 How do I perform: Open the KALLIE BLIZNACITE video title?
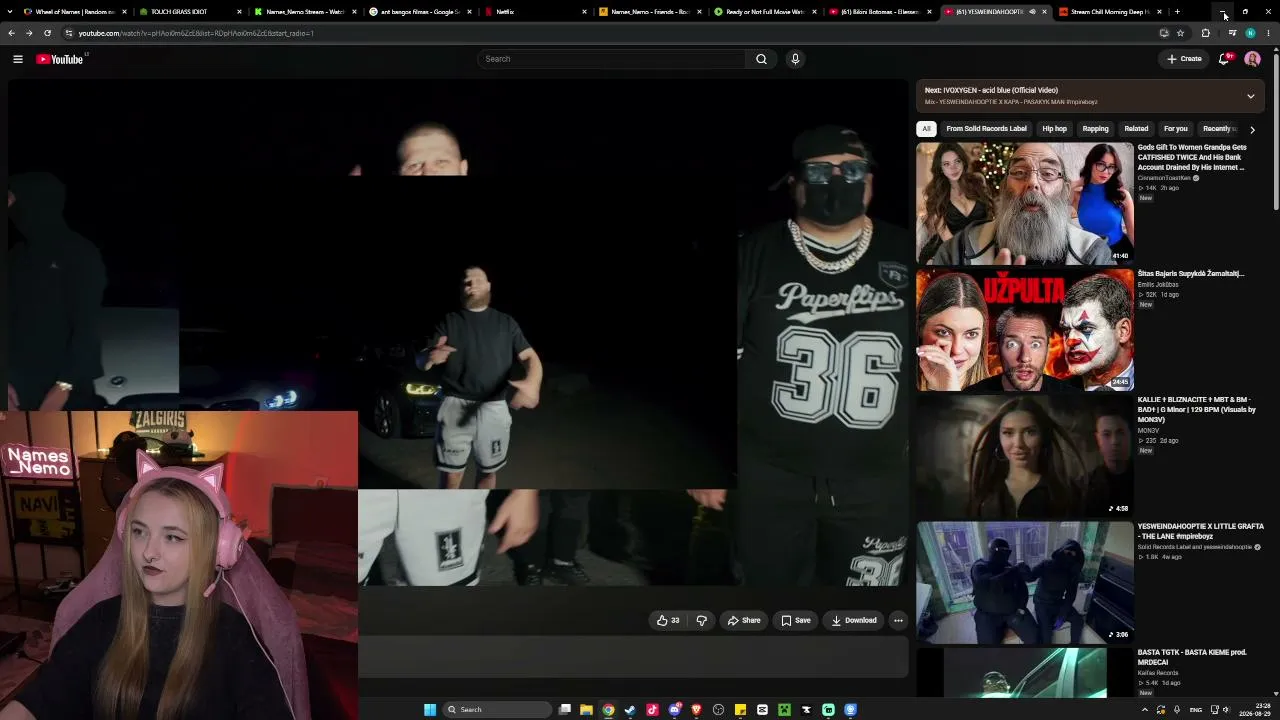coord(1196,409)
